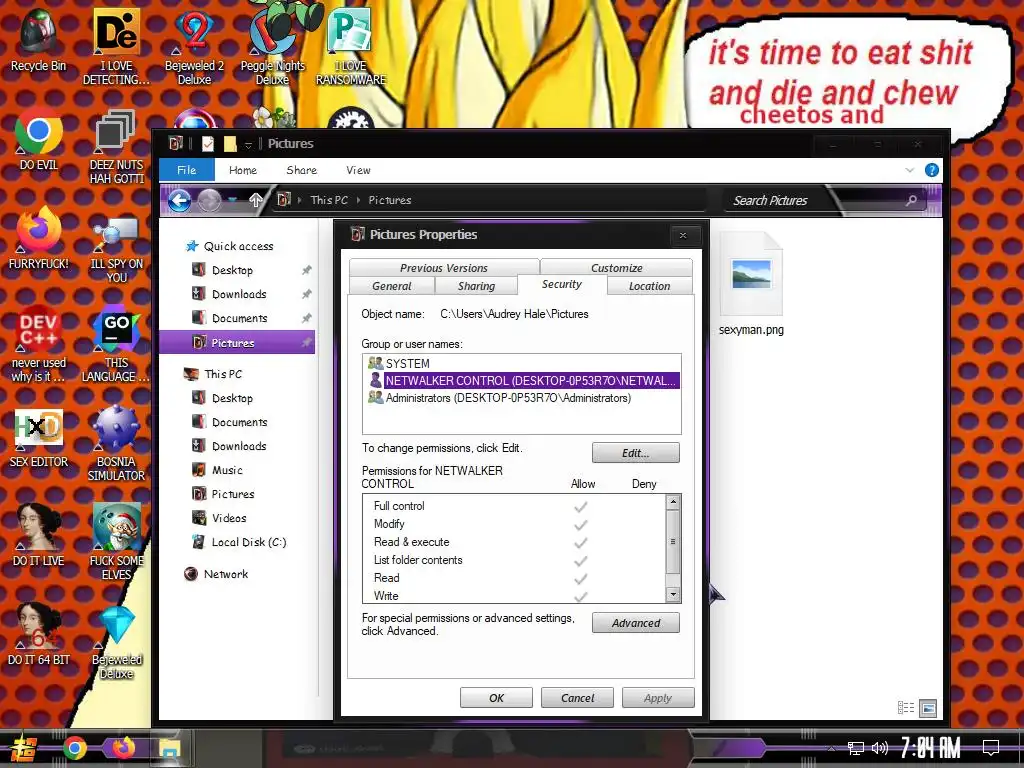Switch to the Customize tab
Viewport: 1024px width, 768px height.
click(616, 268)
